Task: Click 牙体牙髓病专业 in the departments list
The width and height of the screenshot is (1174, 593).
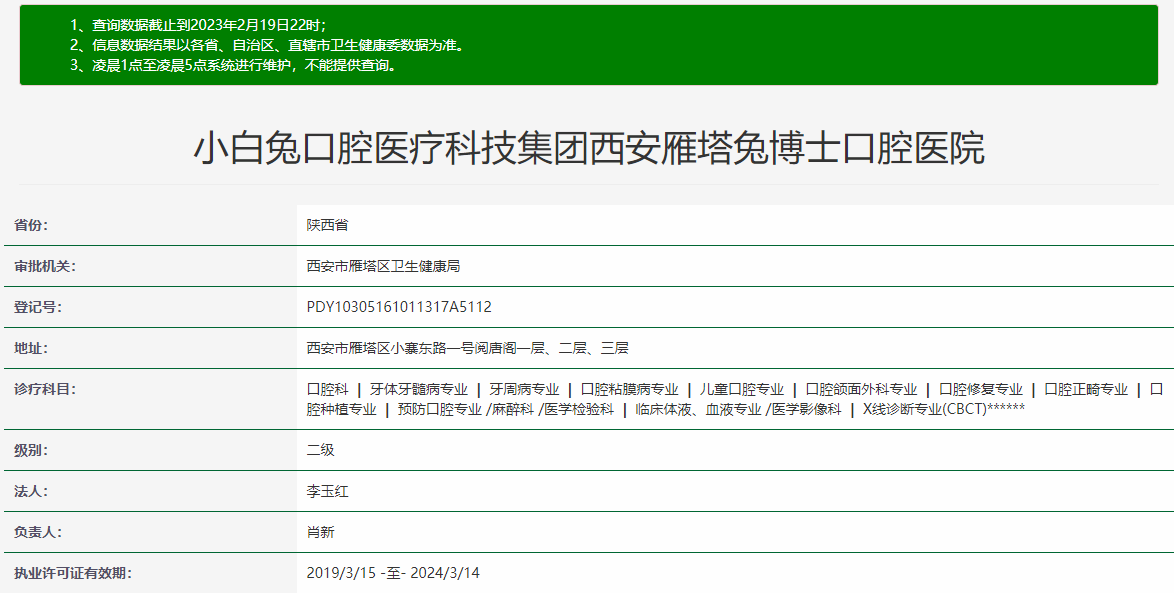Action: pos(419,389)
